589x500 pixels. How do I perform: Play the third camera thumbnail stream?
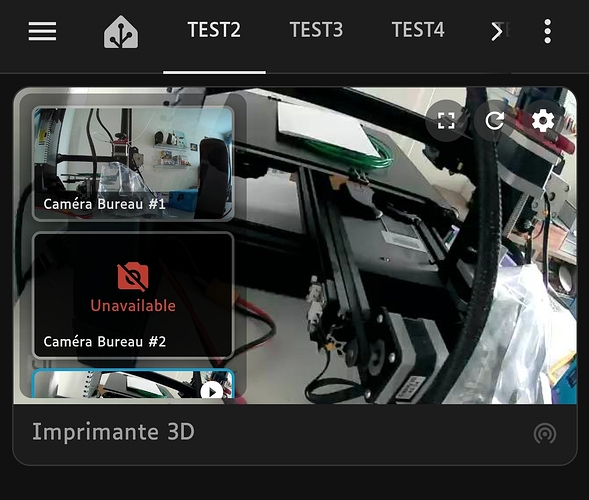click(211, 391)
